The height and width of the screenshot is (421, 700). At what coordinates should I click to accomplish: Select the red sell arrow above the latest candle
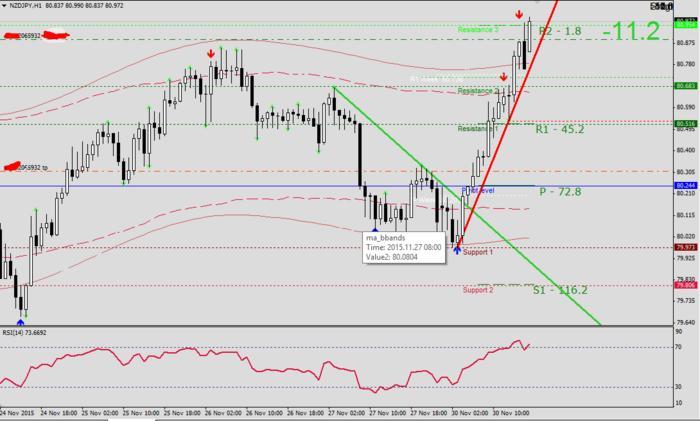coord(519,15)
